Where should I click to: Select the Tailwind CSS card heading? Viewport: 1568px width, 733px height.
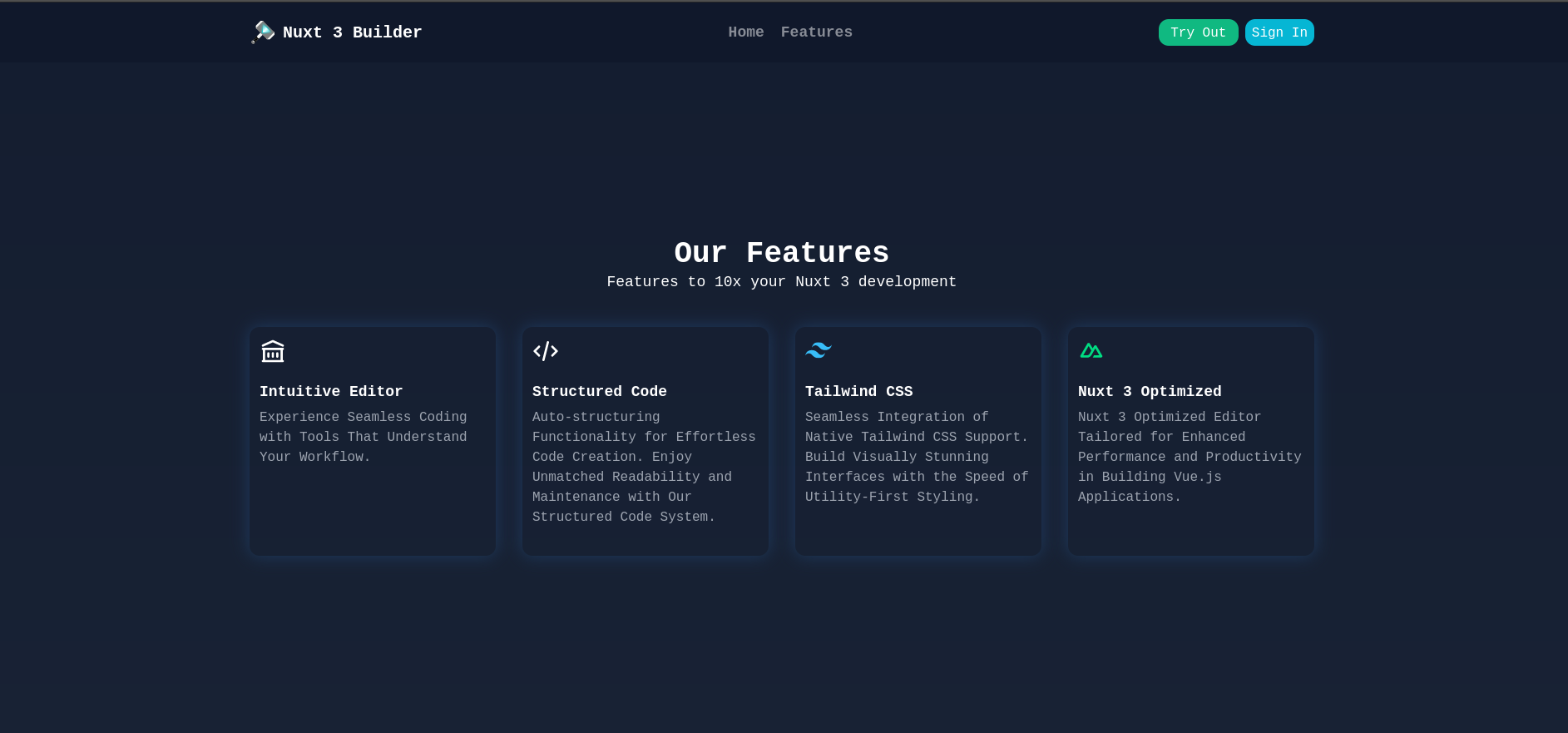click(x=859, y=391)
